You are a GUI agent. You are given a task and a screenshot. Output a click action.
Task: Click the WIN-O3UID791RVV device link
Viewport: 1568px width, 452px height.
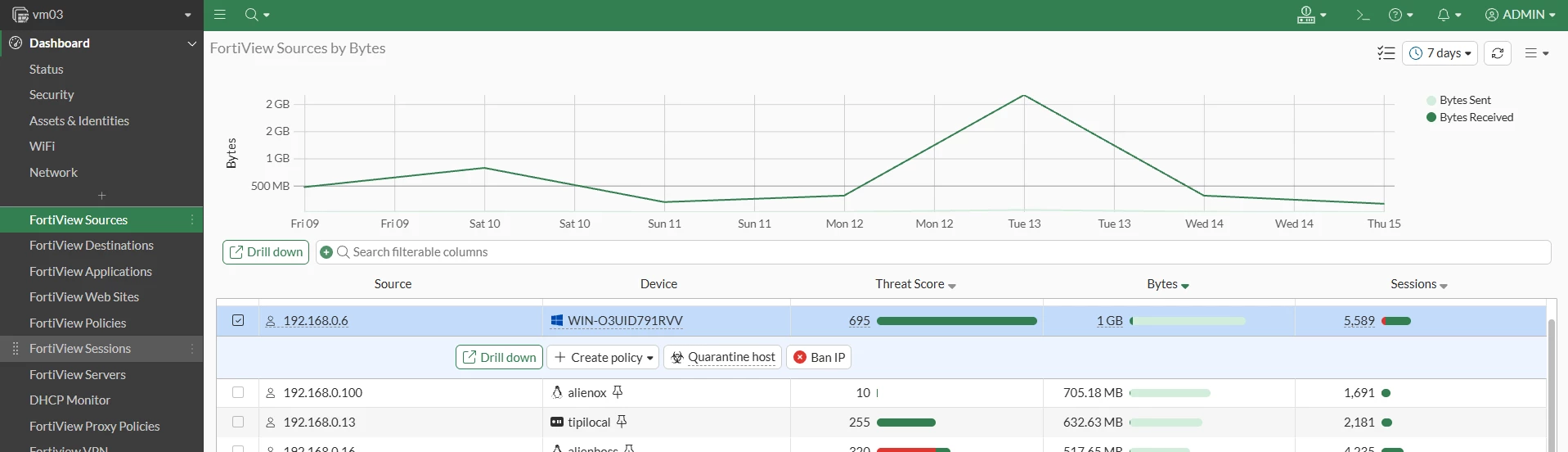(625, 320)
